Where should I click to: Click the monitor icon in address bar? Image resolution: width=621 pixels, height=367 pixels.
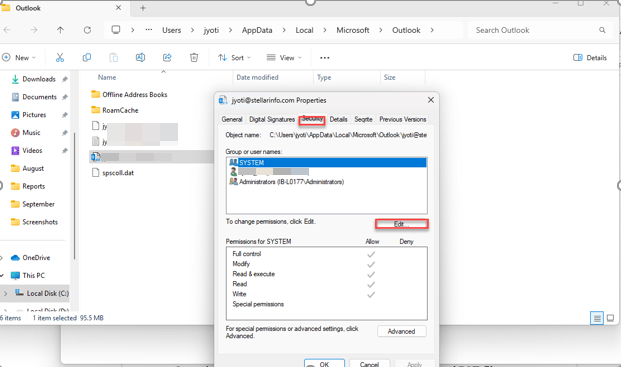(x=116, y=30)
